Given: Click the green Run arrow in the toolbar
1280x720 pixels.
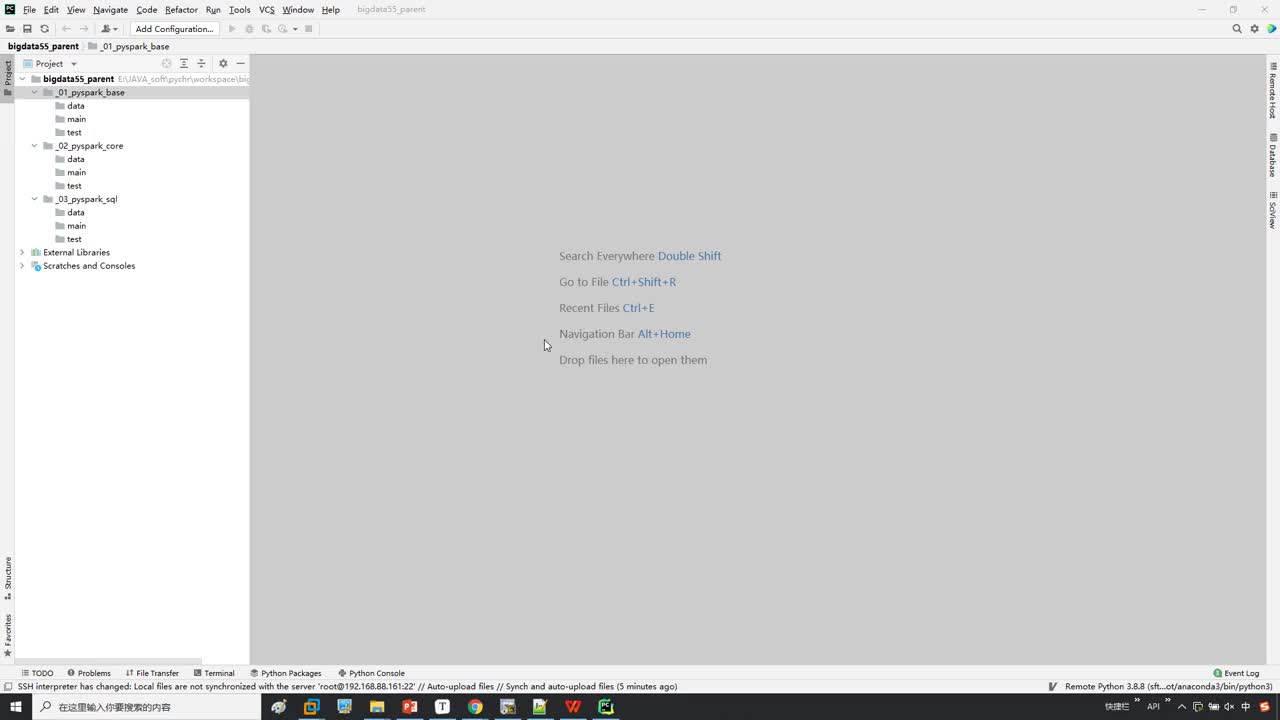Looking at the screenshot, I should point(233,29).
